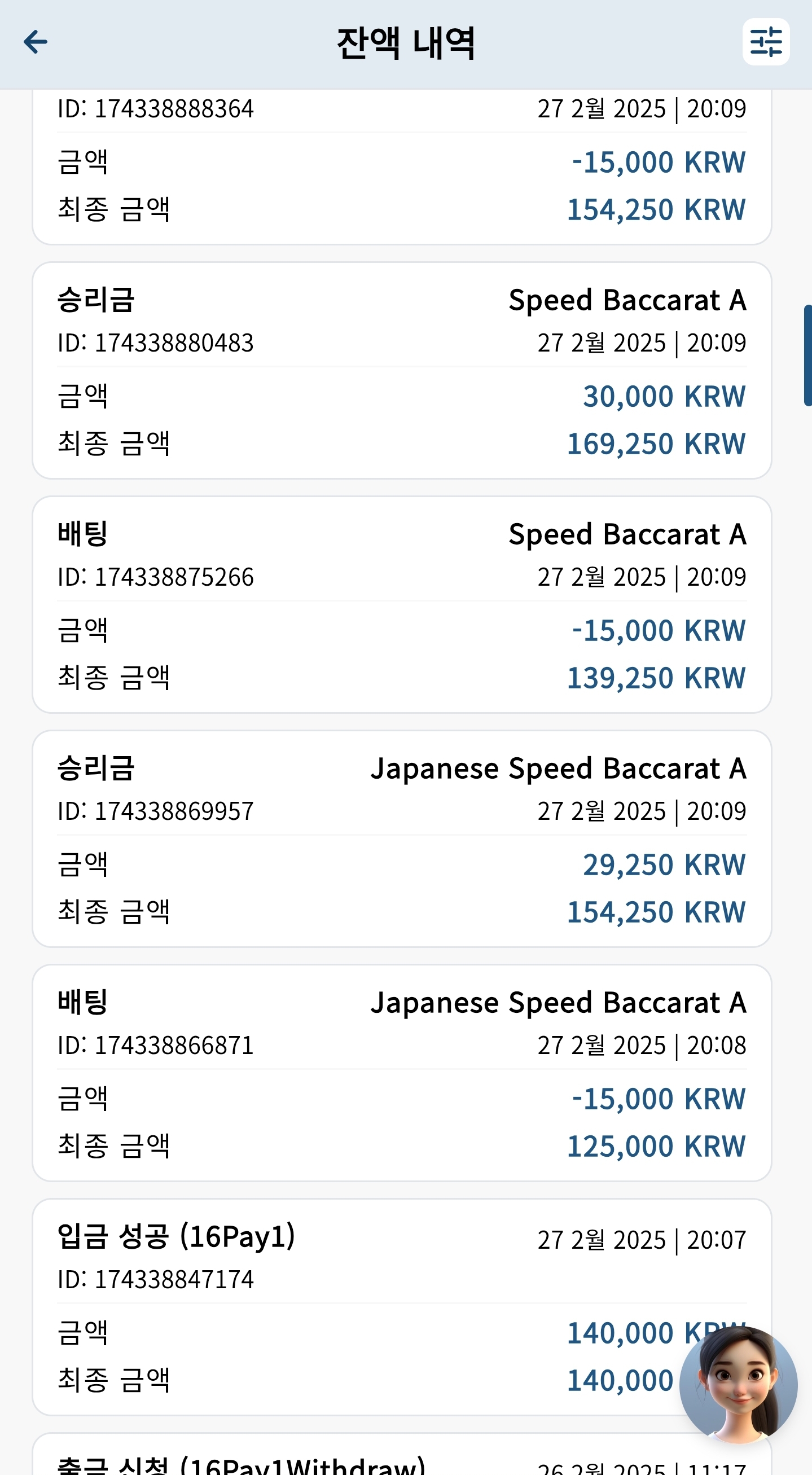Open the Speed Baccarat A 승리금 entry

coord(402,371)
